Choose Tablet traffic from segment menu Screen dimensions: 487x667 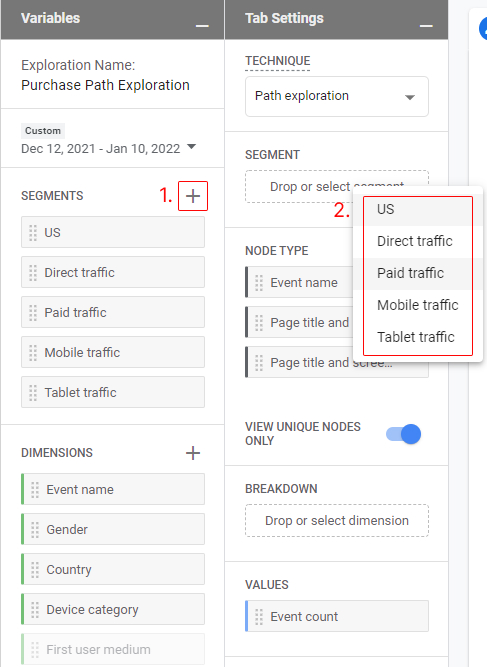point(418,337)
